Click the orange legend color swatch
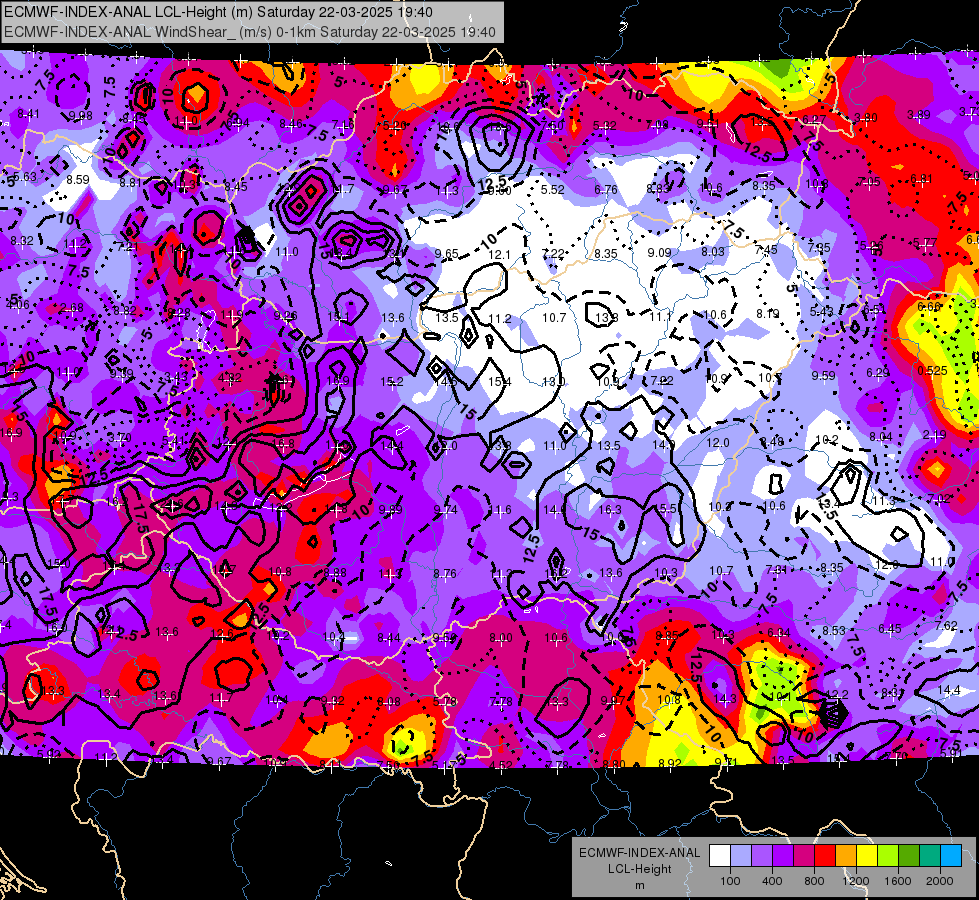This screenshot has width=979, height=900. pos(846,856)
